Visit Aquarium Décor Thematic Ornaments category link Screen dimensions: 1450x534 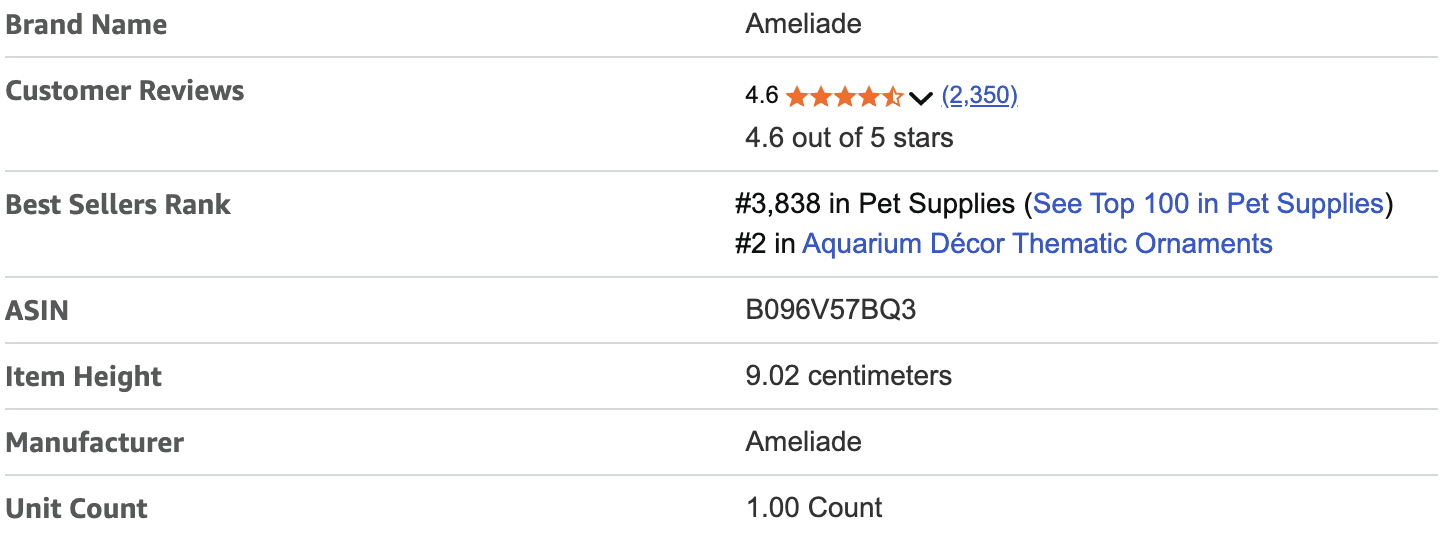pyautogui.click(x=1037, y=243)
